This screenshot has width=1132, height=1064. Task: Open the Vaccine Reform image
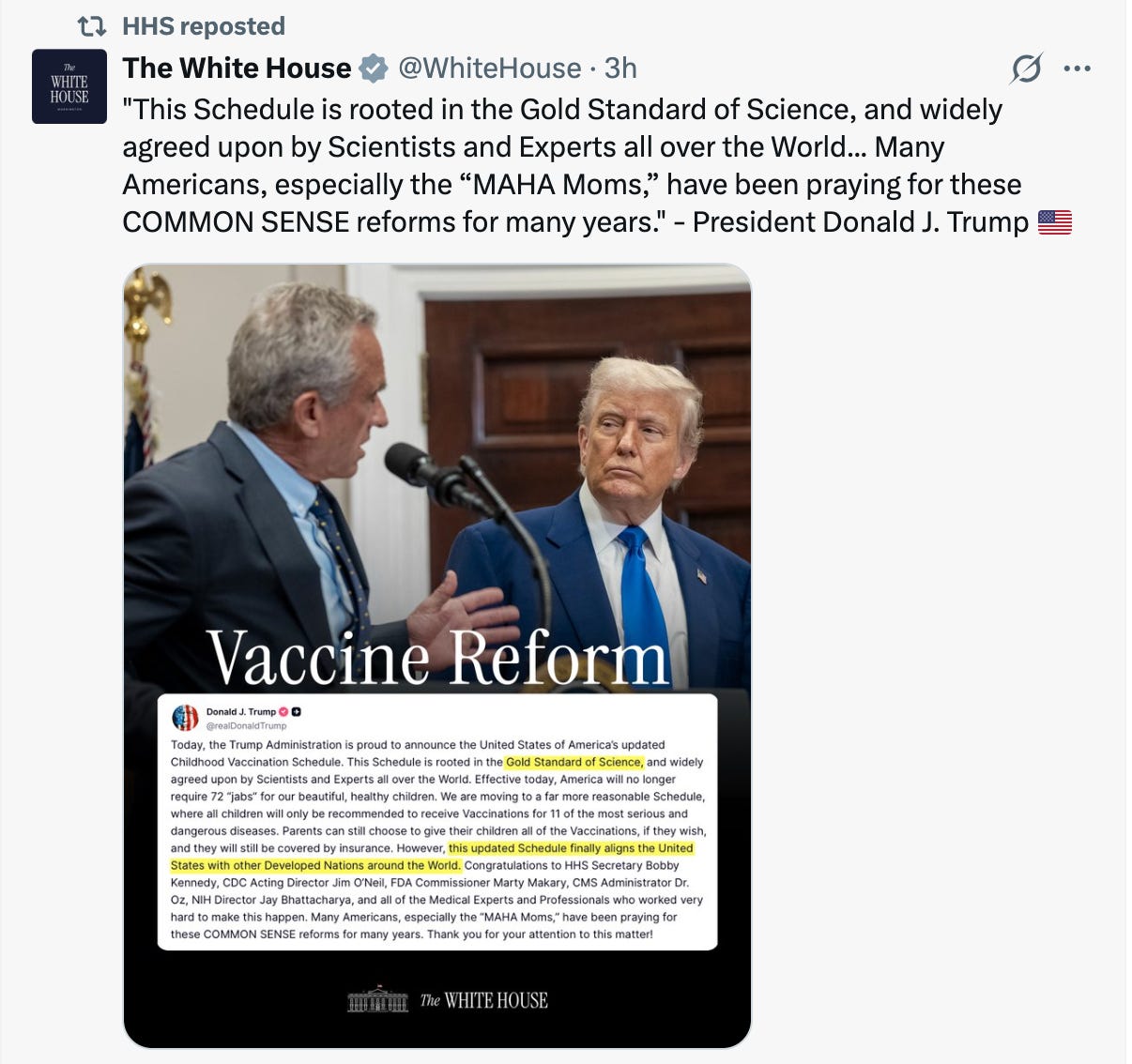click(437, 655)
